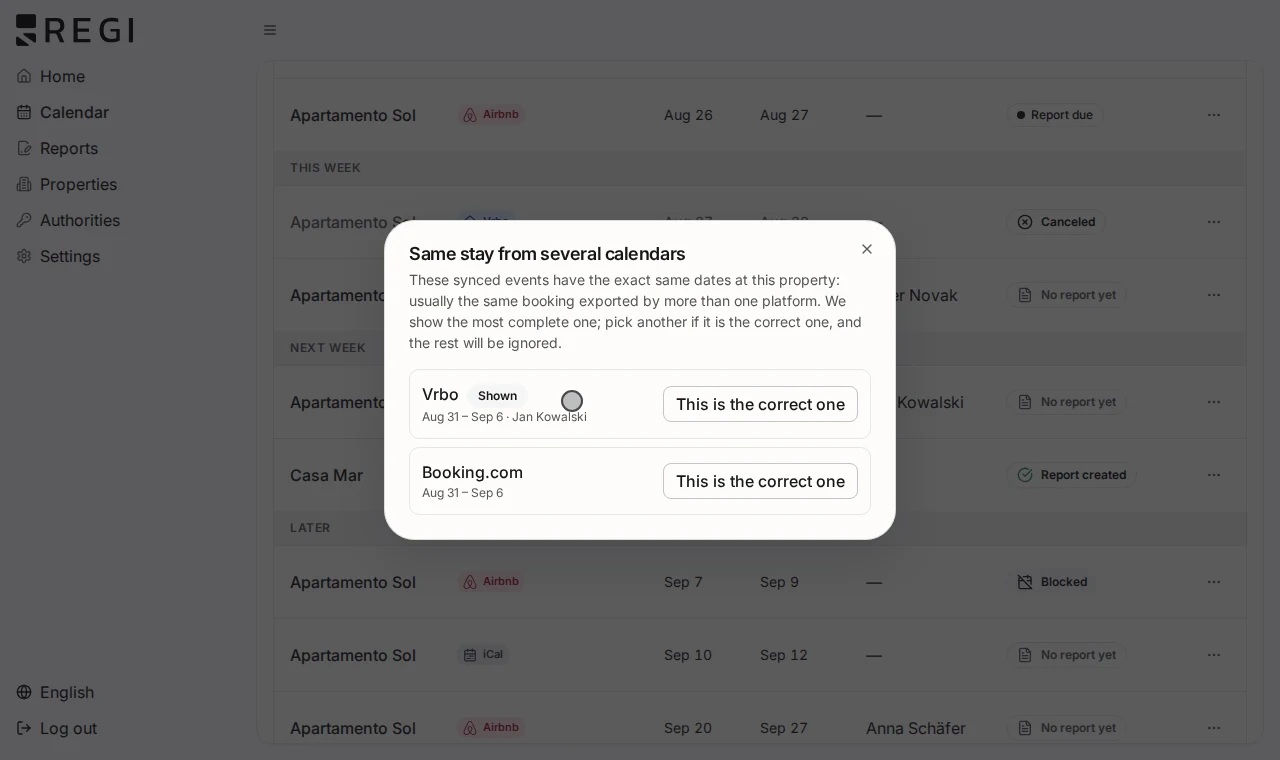The height and width of the screenshot is (760, 1280).
Task: Open the three-dot menu on the Sep 10 row
Action: (x=1214, y=655)
